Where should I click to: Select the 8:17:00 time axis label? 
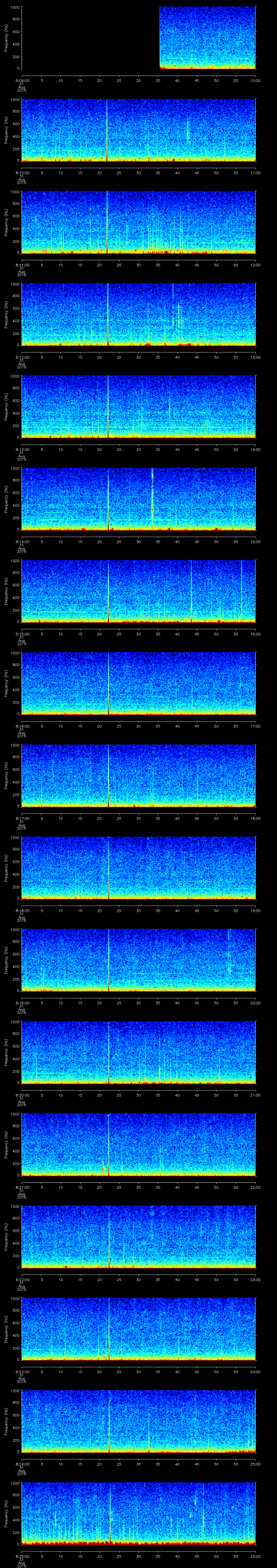click(x=22, y=818)
